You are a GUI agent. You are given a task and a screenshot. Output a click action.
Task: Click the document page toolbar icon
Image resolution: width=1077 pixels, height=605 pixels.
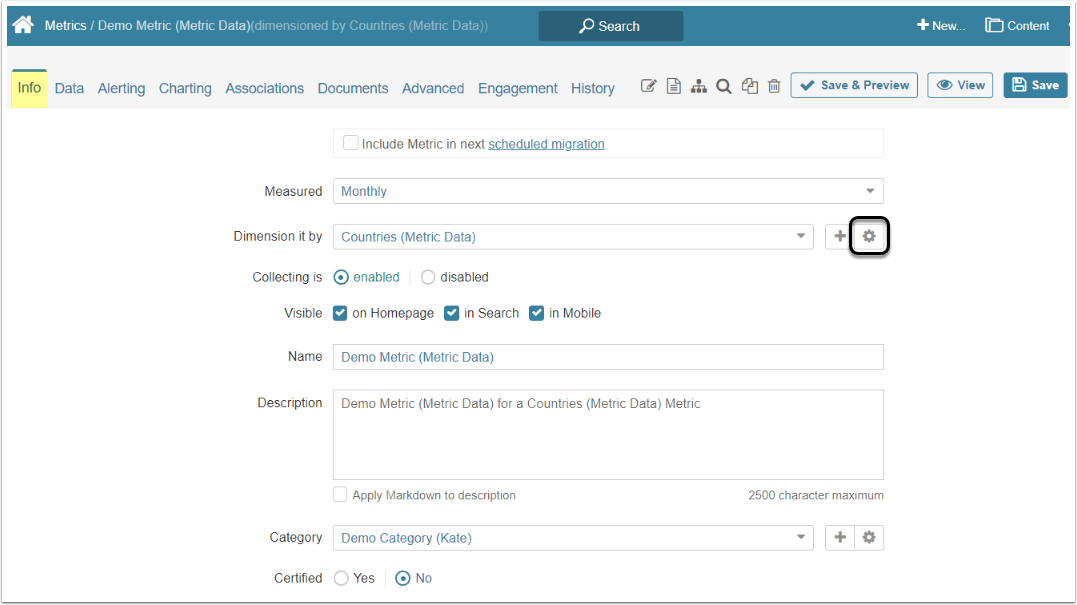(x=674, y=87)
